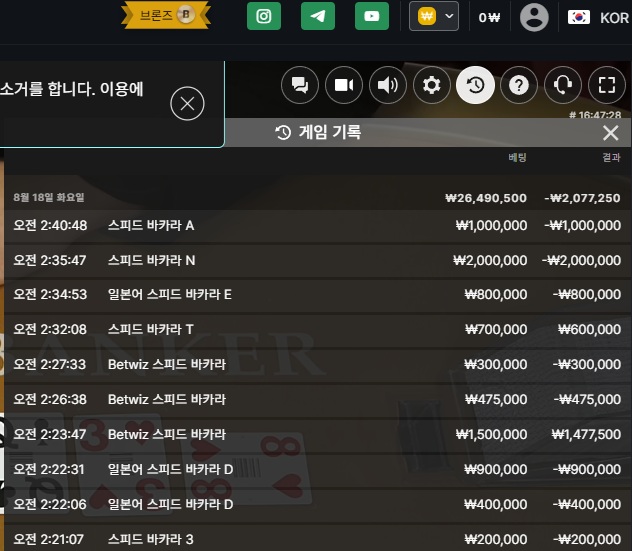Open the 2:22:31 일본어 스피드 바카라 D record
Viewport: 632px width, 551px height.
point(318,470)
